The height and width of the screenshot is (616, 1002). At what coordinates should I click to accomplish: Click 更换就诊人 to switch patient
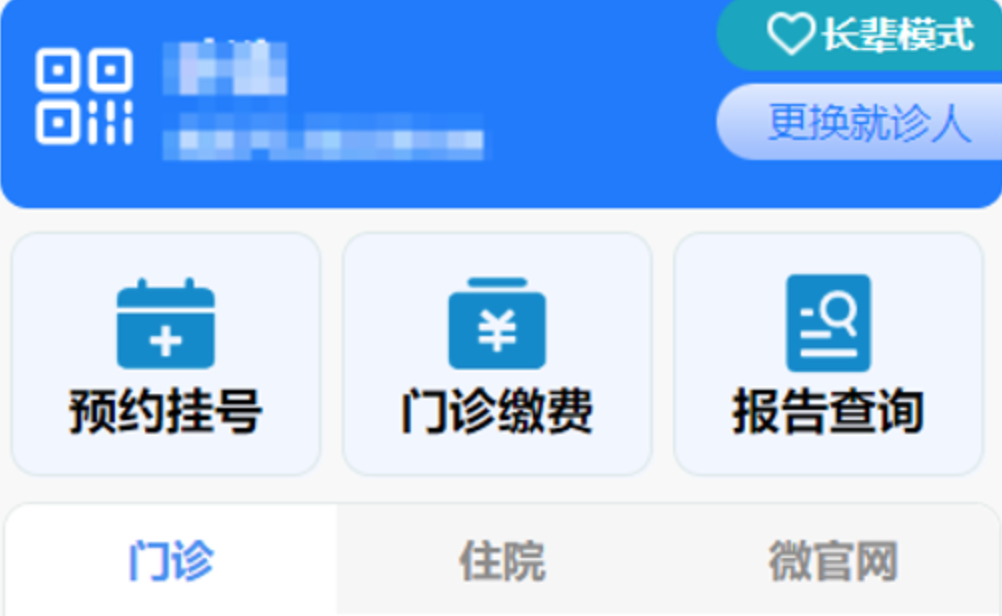coord(859,121)
